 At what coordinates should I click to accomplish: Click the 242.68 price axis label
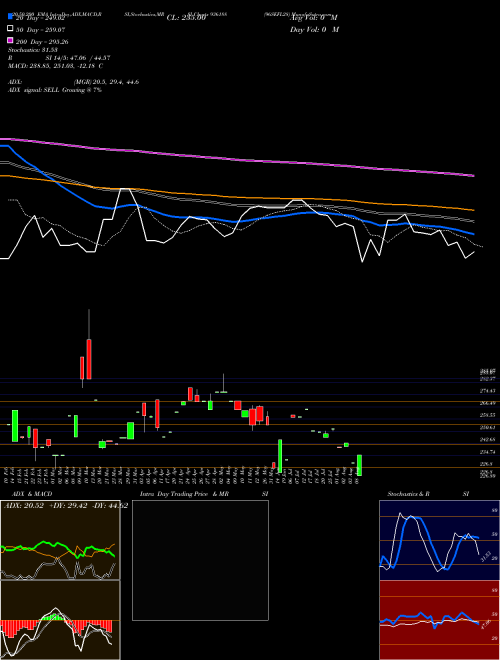489,439
